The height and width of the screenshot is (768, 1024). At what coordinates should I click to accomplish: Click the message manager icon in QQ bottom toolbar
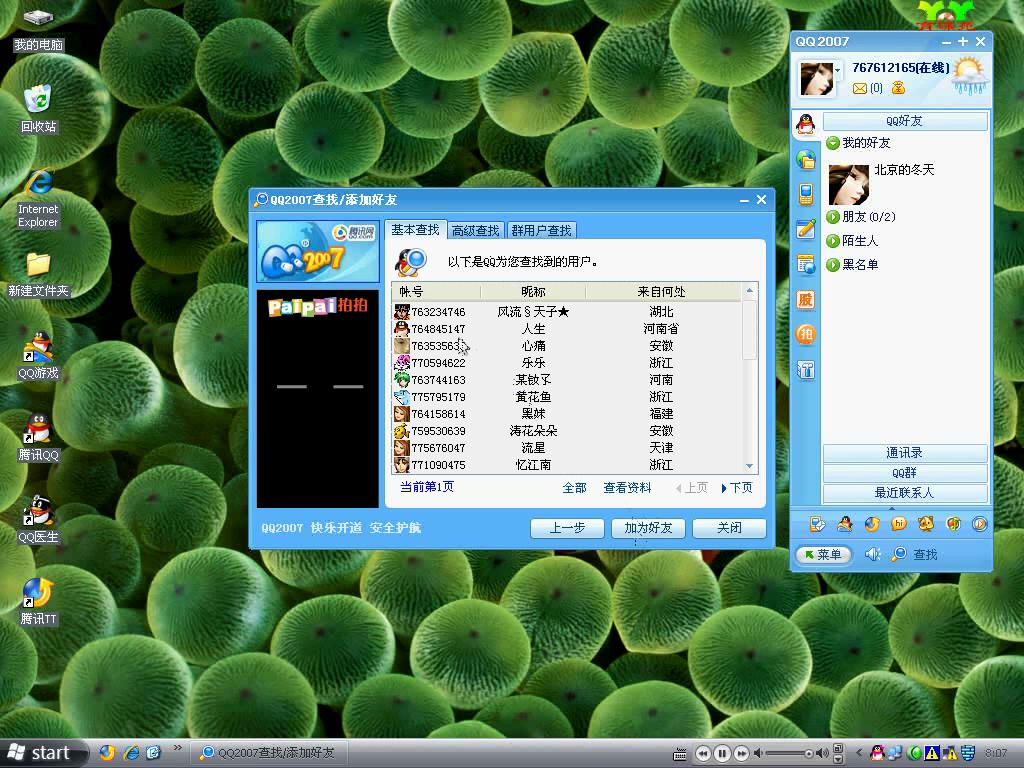click(x=817, y=524)
